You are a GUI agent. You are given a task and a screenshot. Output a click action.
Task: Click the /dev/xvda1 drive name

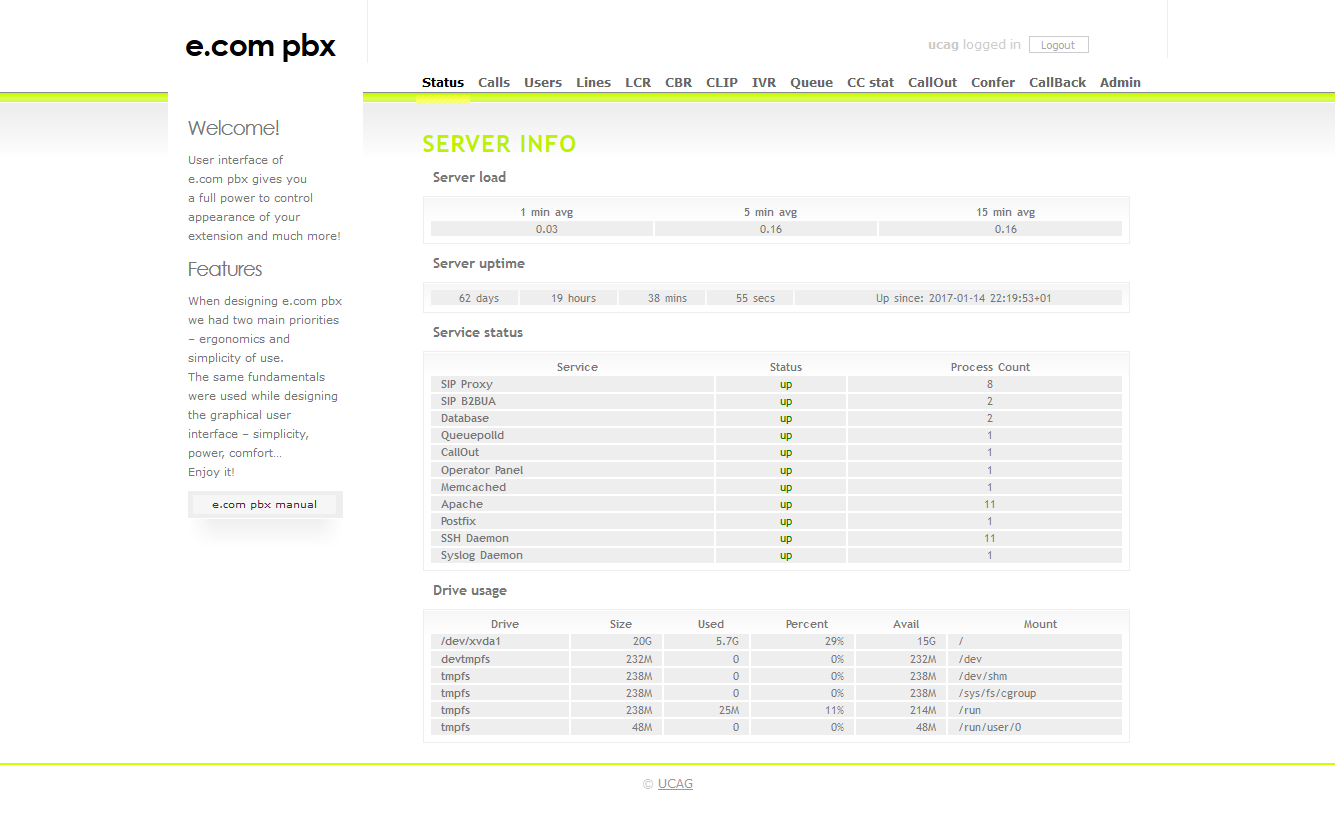click(x=471, y=641)
